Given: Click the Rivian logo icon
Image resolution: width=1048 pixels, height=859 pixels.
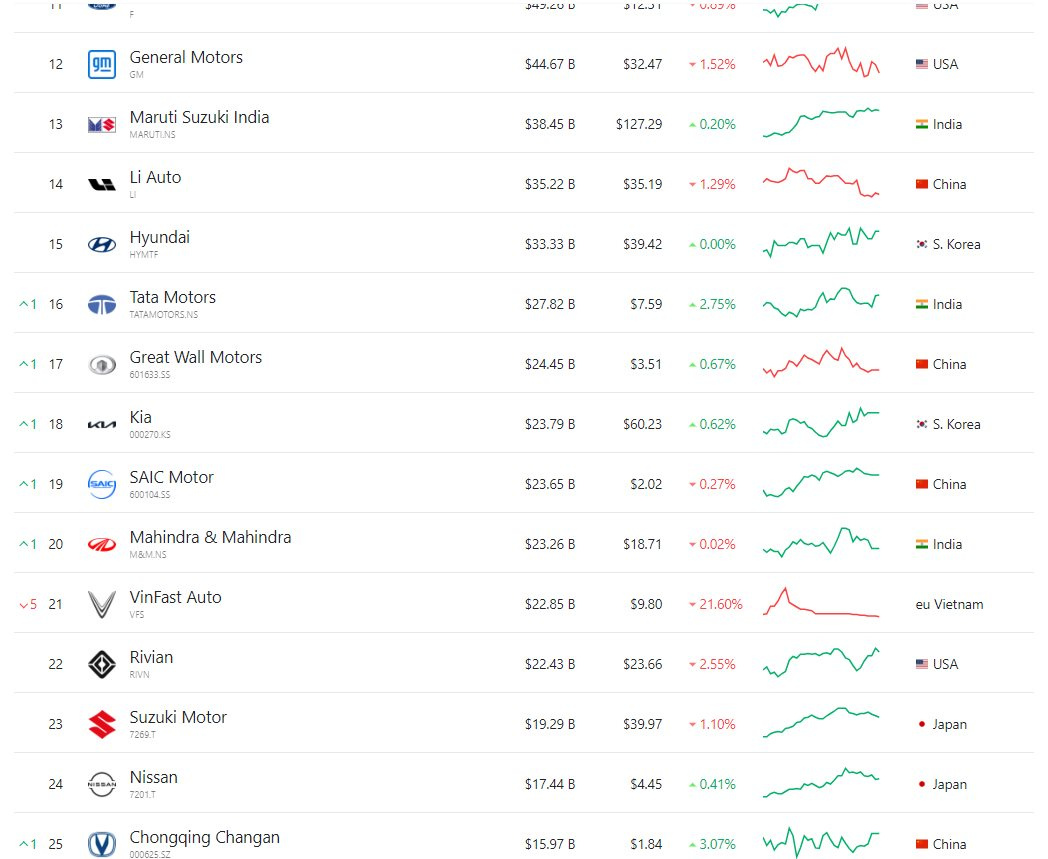Looking at the screenshot, I should (102, 664).
